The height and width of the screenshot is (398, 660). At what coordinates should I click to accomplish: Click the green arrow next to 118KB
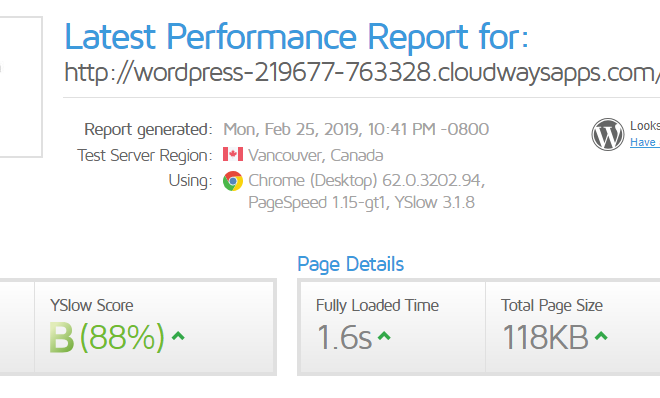601,336
